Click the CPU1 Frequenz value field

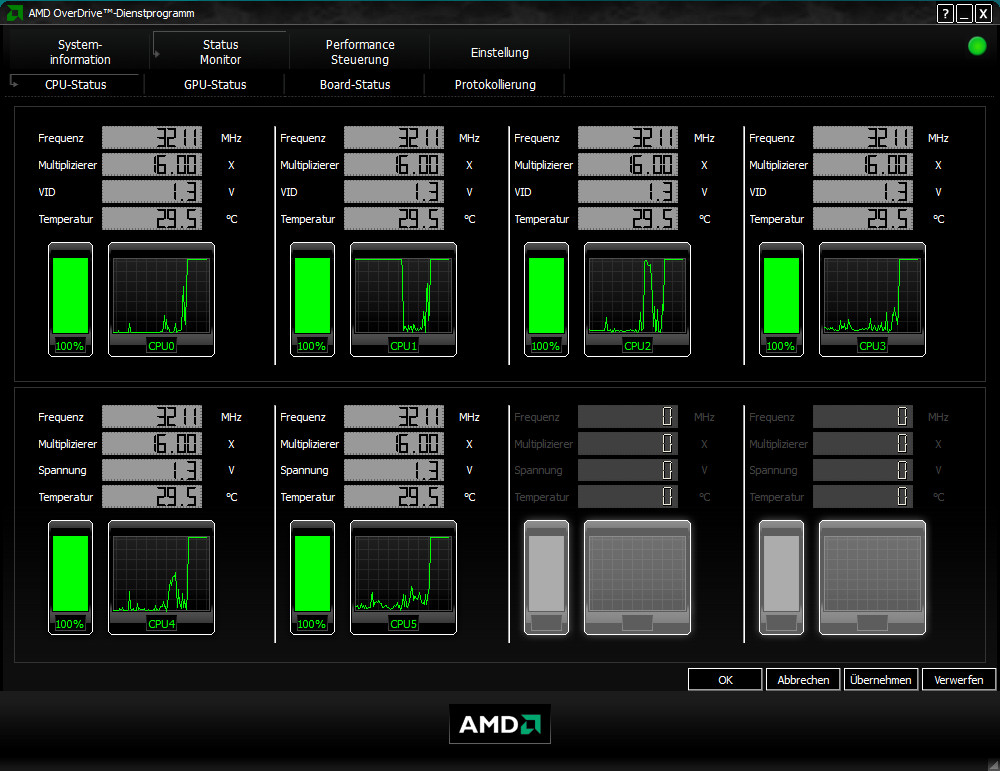click(393, 138)
